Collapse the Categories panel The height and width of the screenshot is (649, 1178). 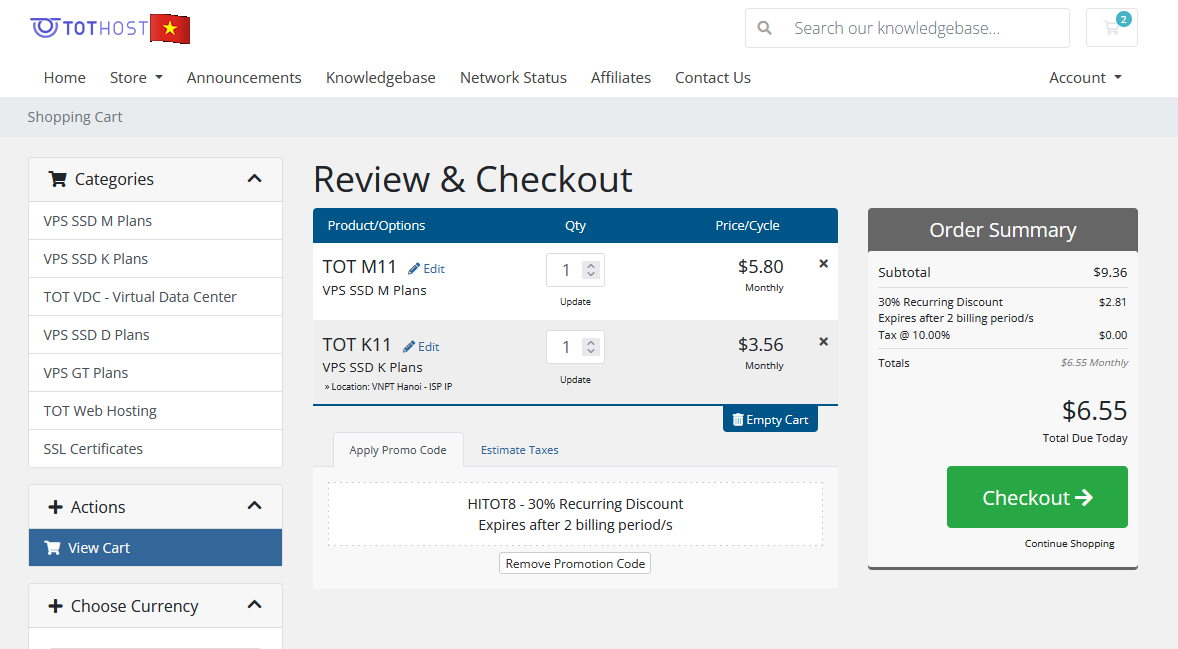[x=254, y=179]
